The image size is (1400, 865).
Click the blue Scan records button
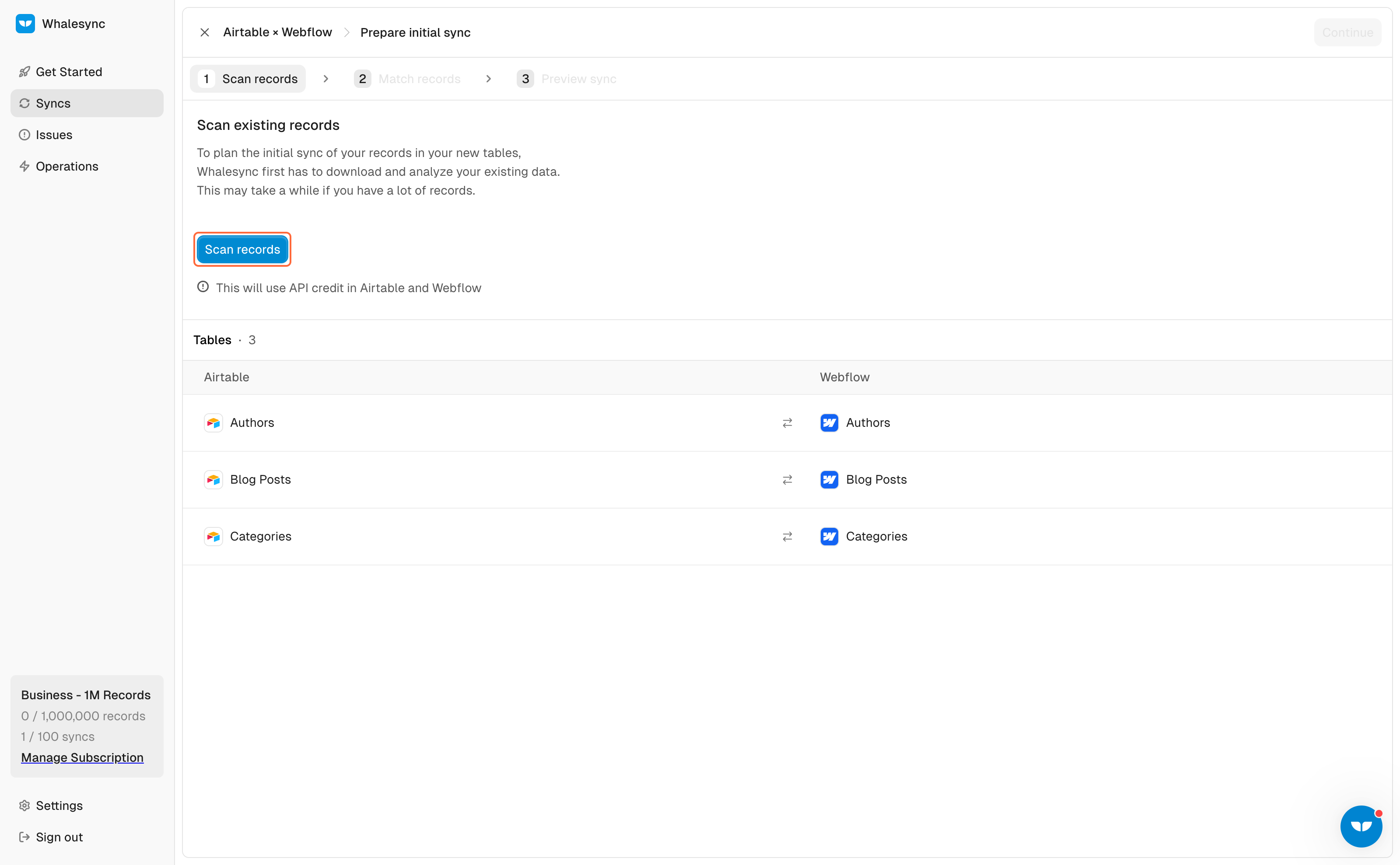242,249
